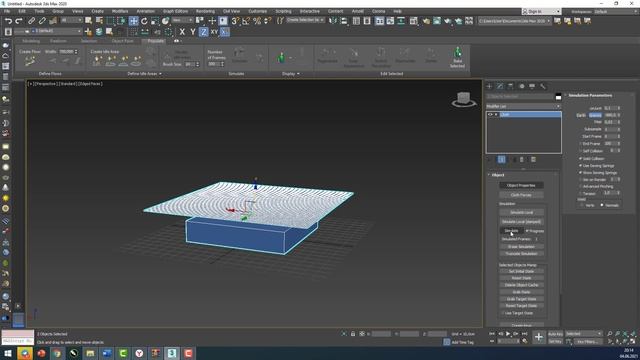Open the Create command panel tab
640x360 pixels.
click(489, 86)
